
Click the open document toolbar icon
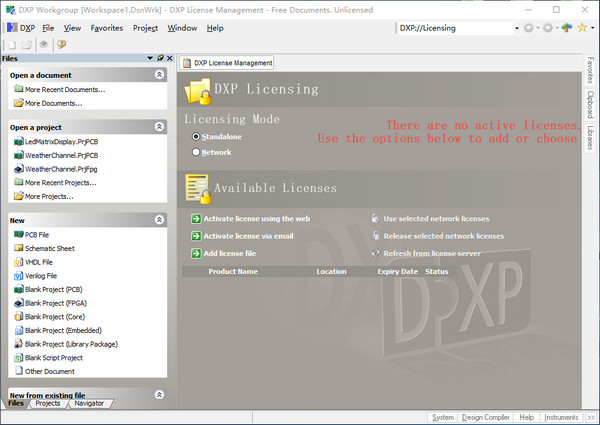pos(26,45)
